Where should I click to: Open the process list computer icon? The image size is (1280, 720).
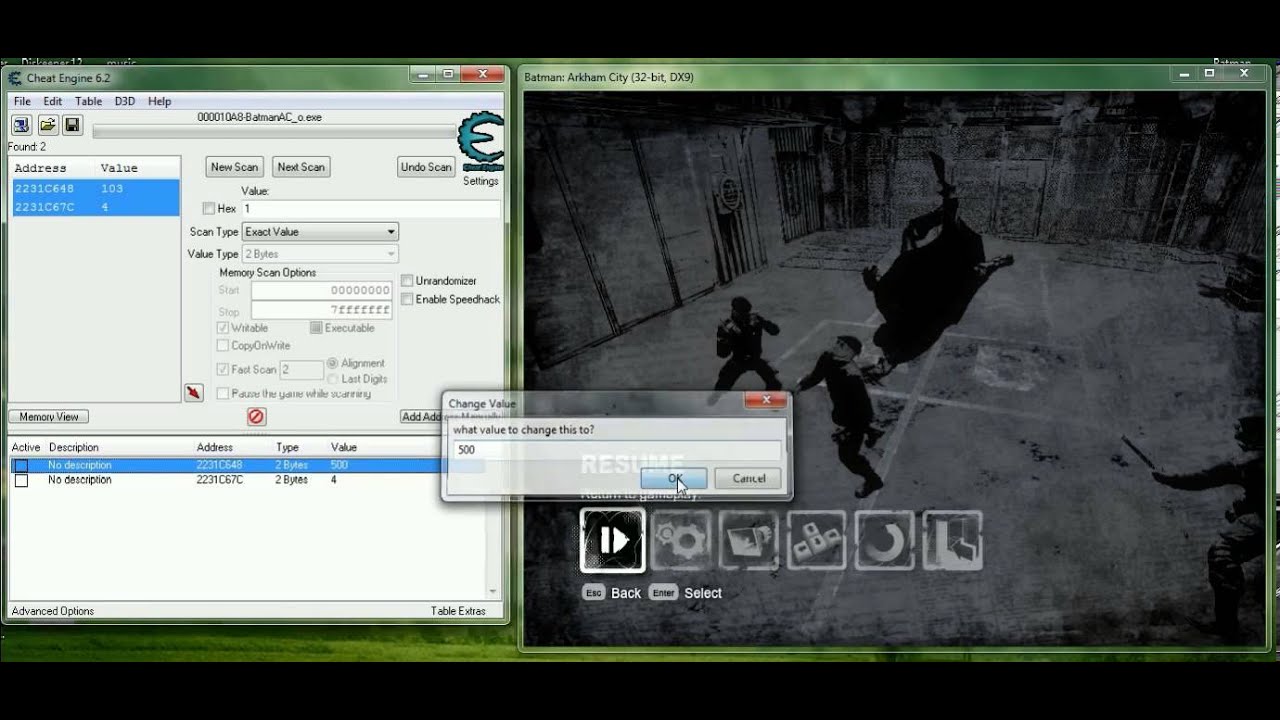click(21, 125)
